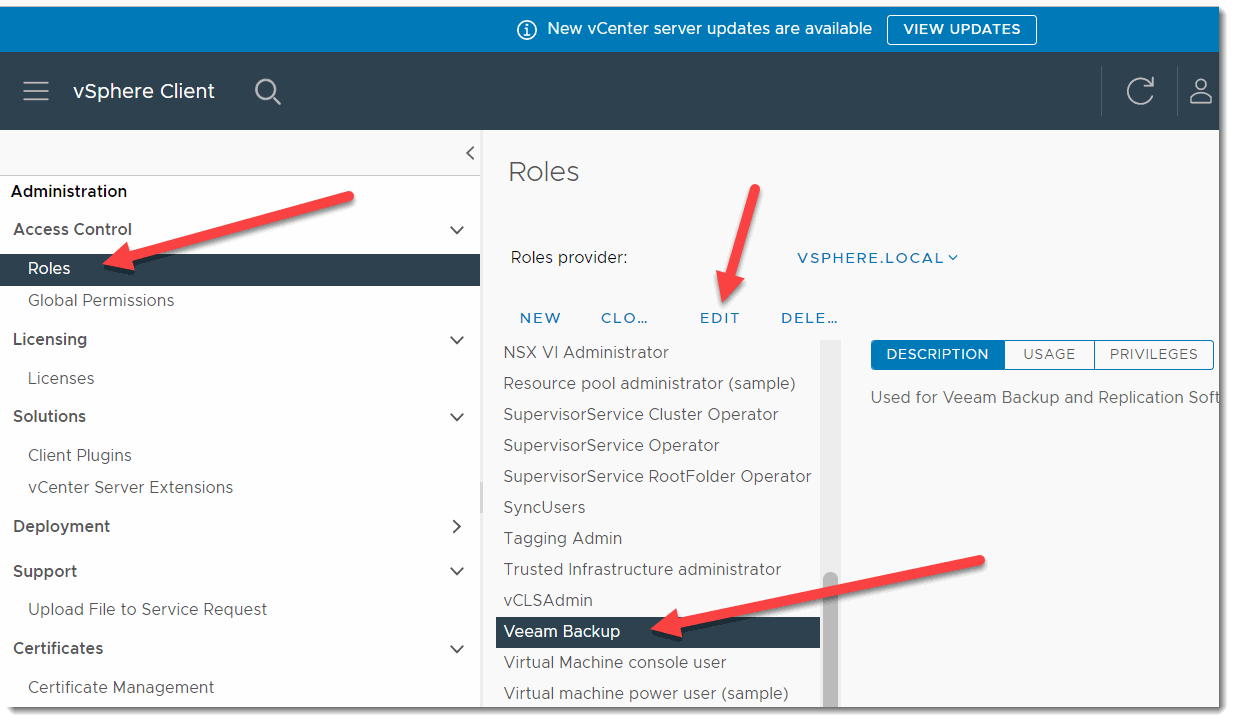Collapse the Access Control section

(x=457, y=230)
